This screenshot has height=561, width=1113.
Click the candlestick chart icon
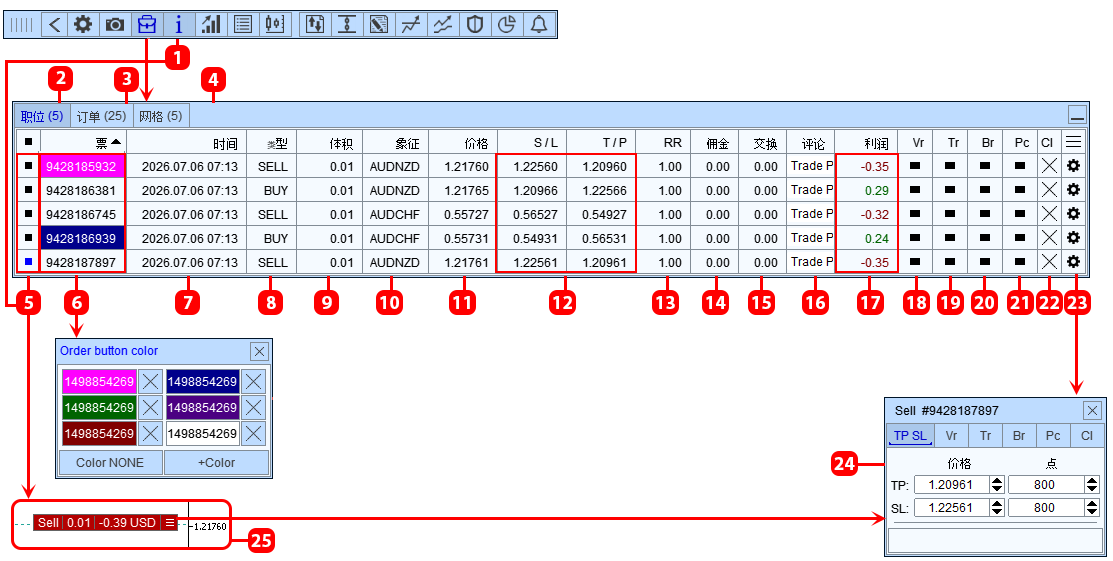point(275,25)
